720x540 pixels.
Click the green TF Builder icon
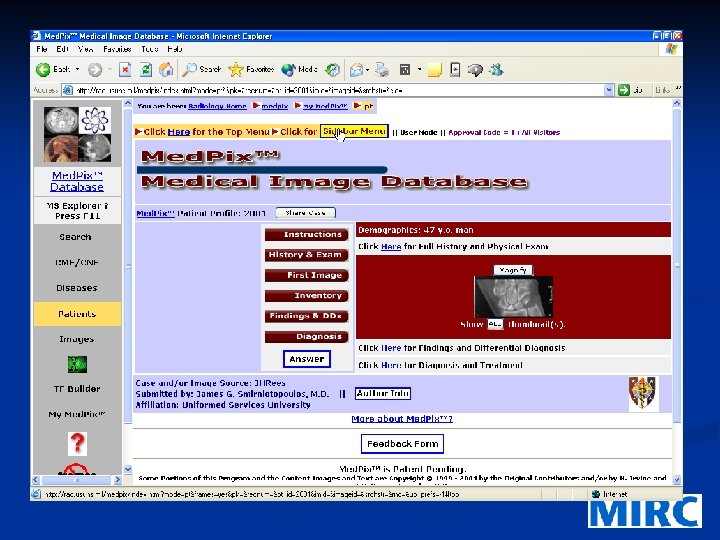click(77, 365)
